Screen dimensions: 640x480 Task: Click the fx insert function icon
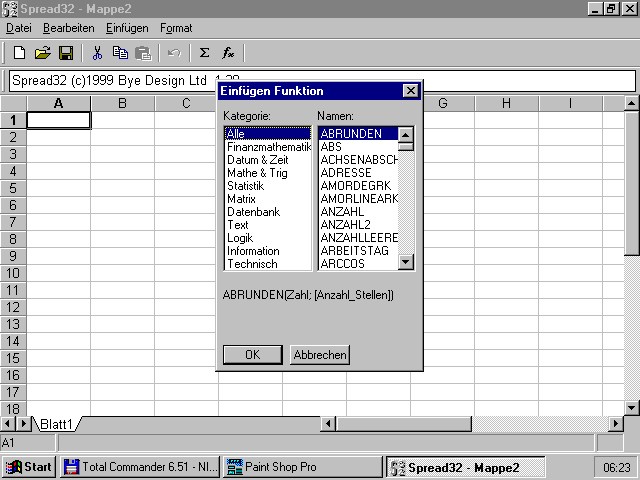[228, 53]
